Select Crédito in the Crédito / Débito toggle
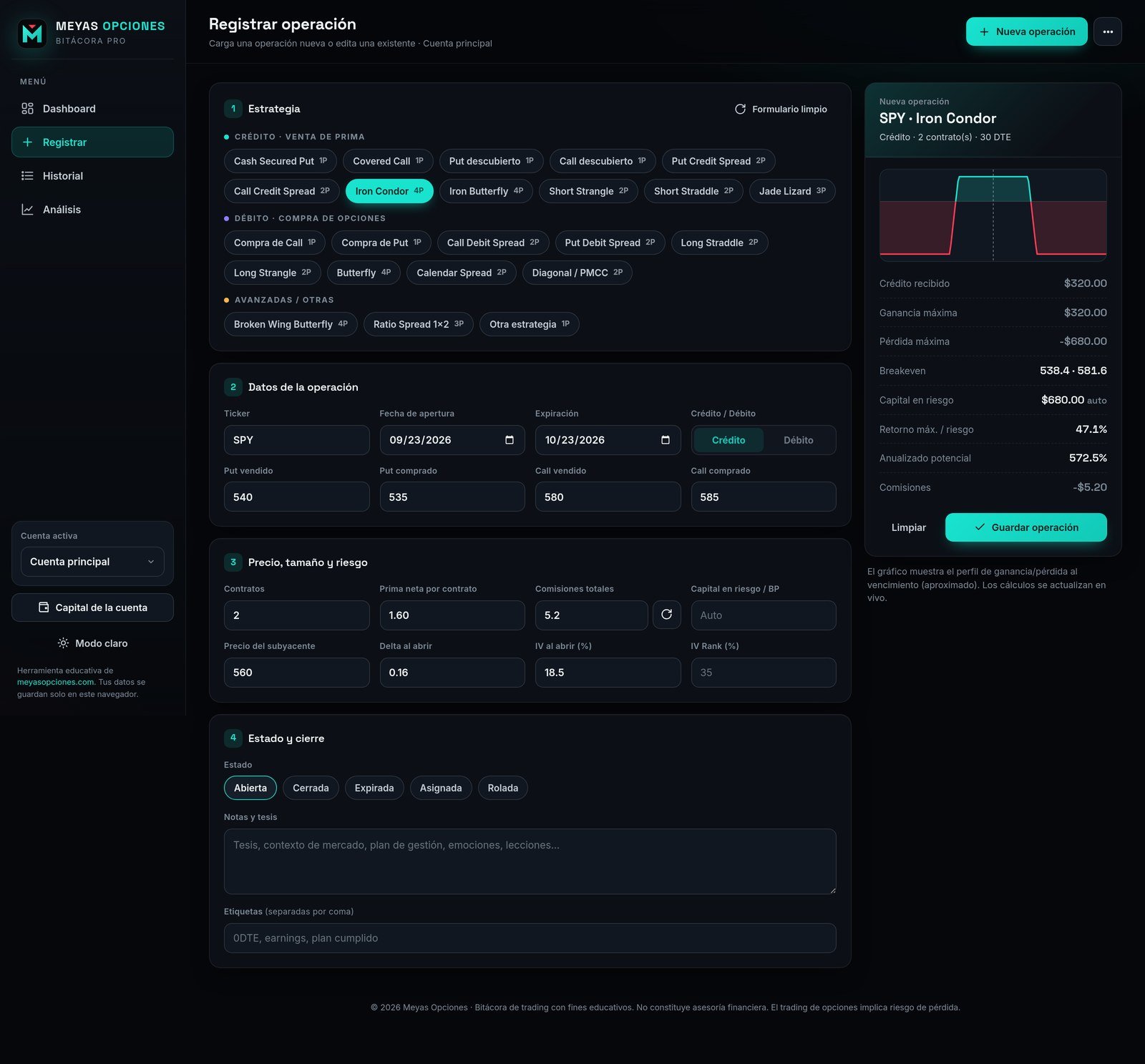Image resolution: width=1145 pixels, height=1064 pixels. coord(729,440)
